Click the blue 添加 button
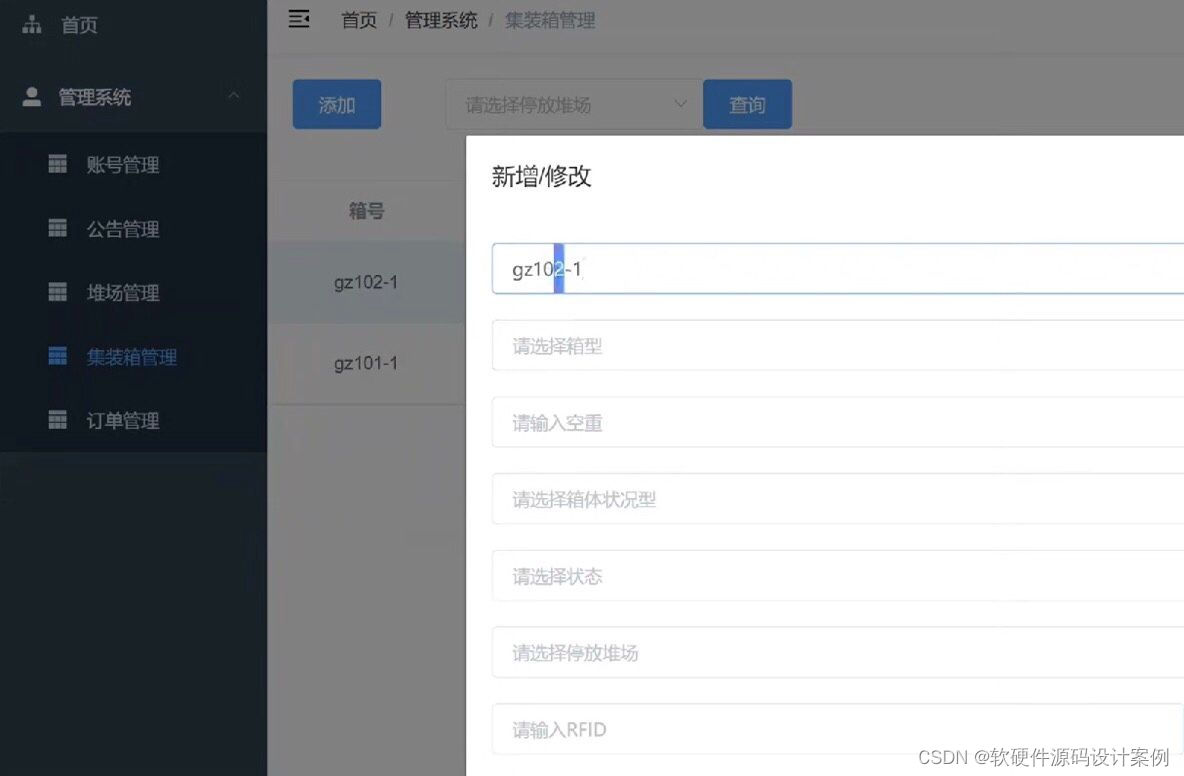 pos(336,103)
